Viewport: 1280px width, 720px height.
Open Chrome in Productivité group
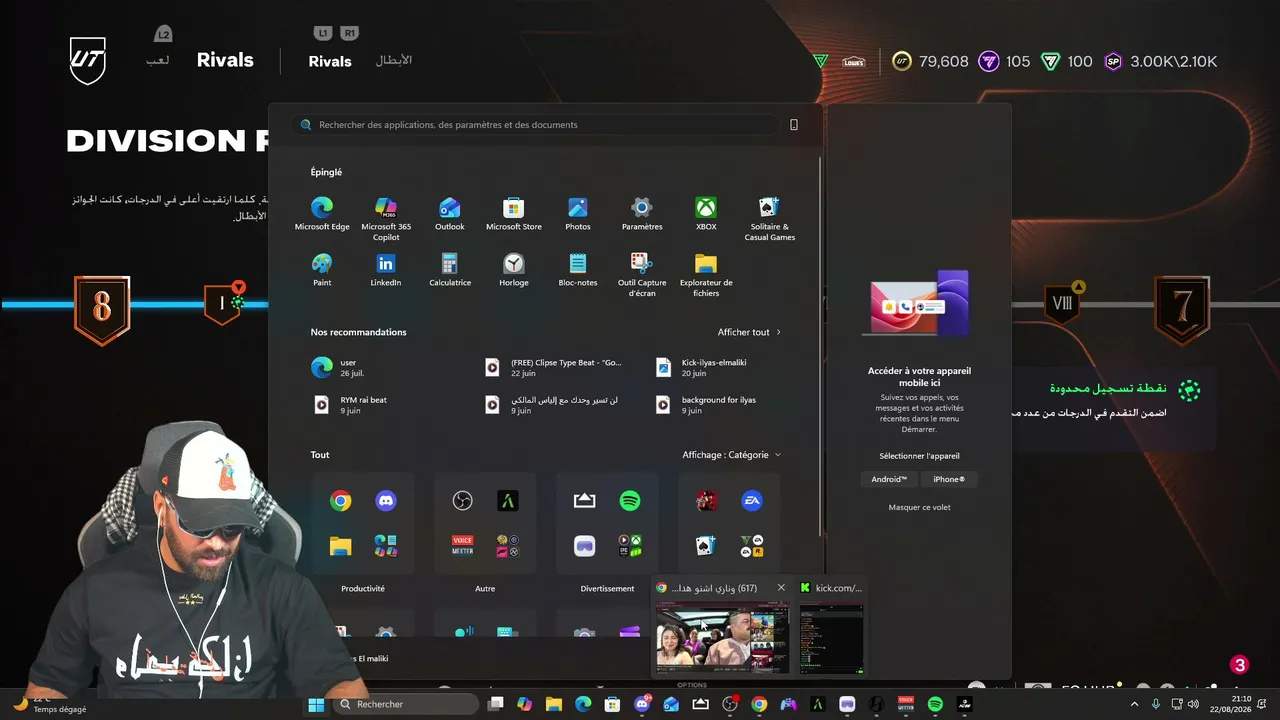[x=341, y=501]
